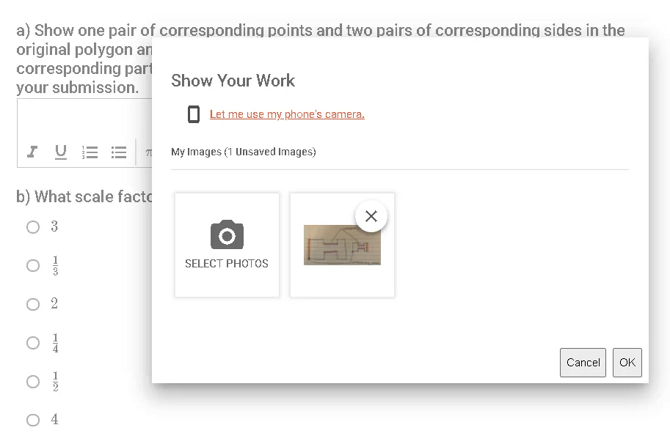Select scale factor answer 2
This screenshot has width=670, height=433.
pyautogui.click(x=33, y=304)
